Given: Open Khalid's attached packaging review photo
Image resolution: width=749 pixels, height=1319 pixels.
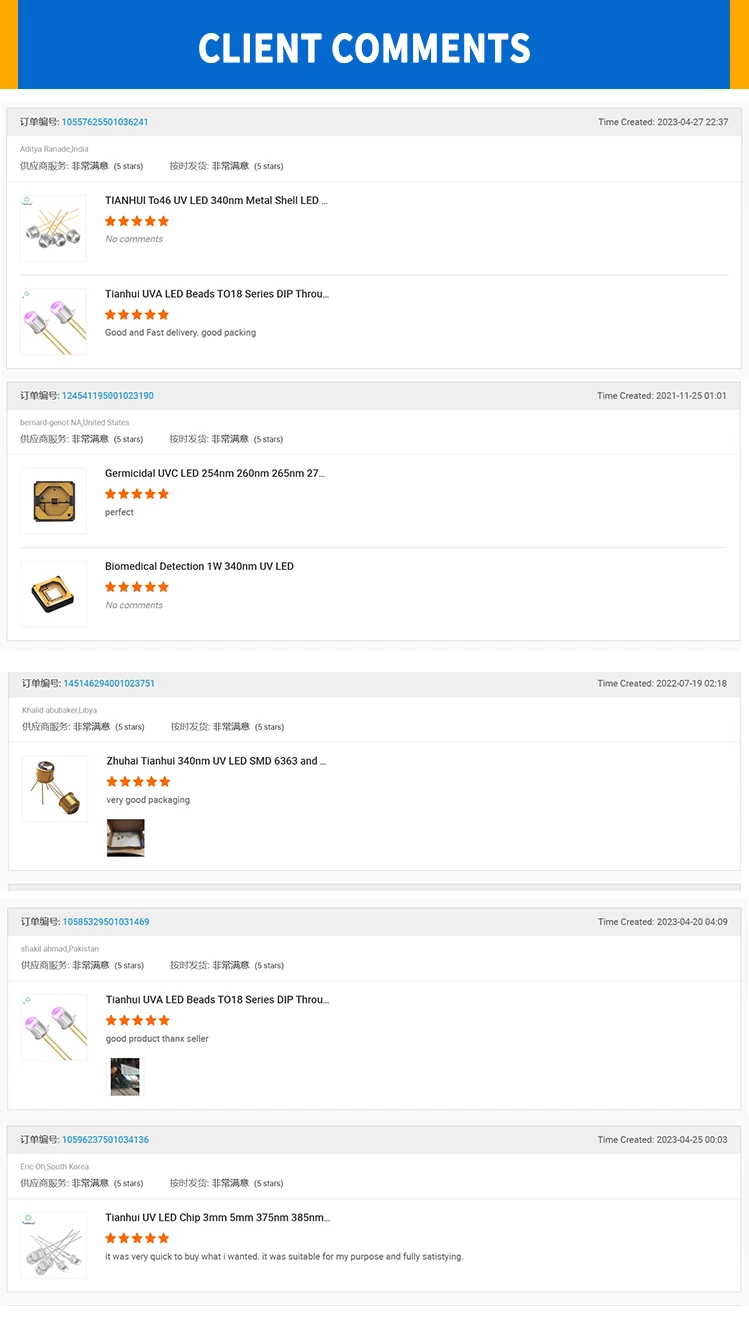Looking at the screenshot, I should click(x=126, y=838).
